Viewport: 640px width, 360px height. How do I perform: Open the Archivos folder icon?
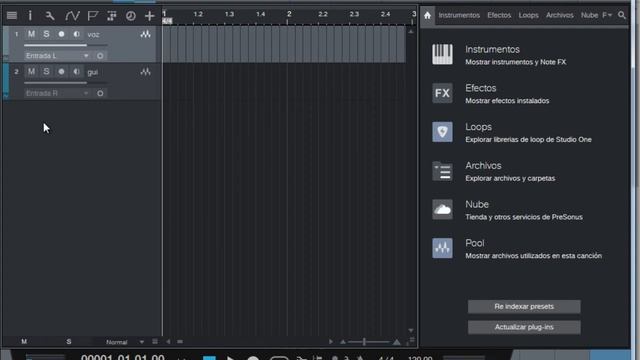[442, 171]
